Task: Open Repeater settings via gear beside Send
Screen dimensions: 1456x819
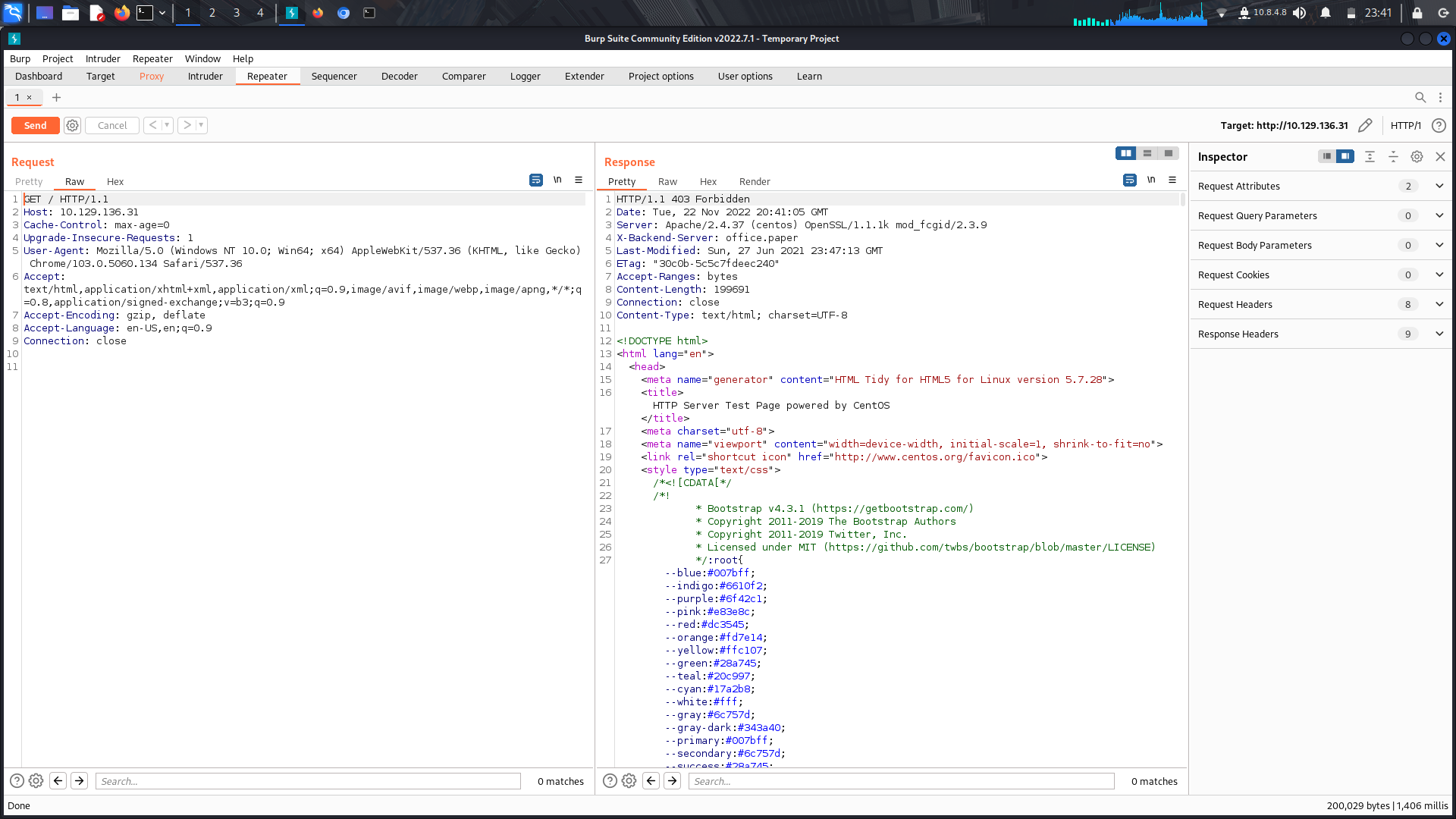Action: tap(72, 125)
